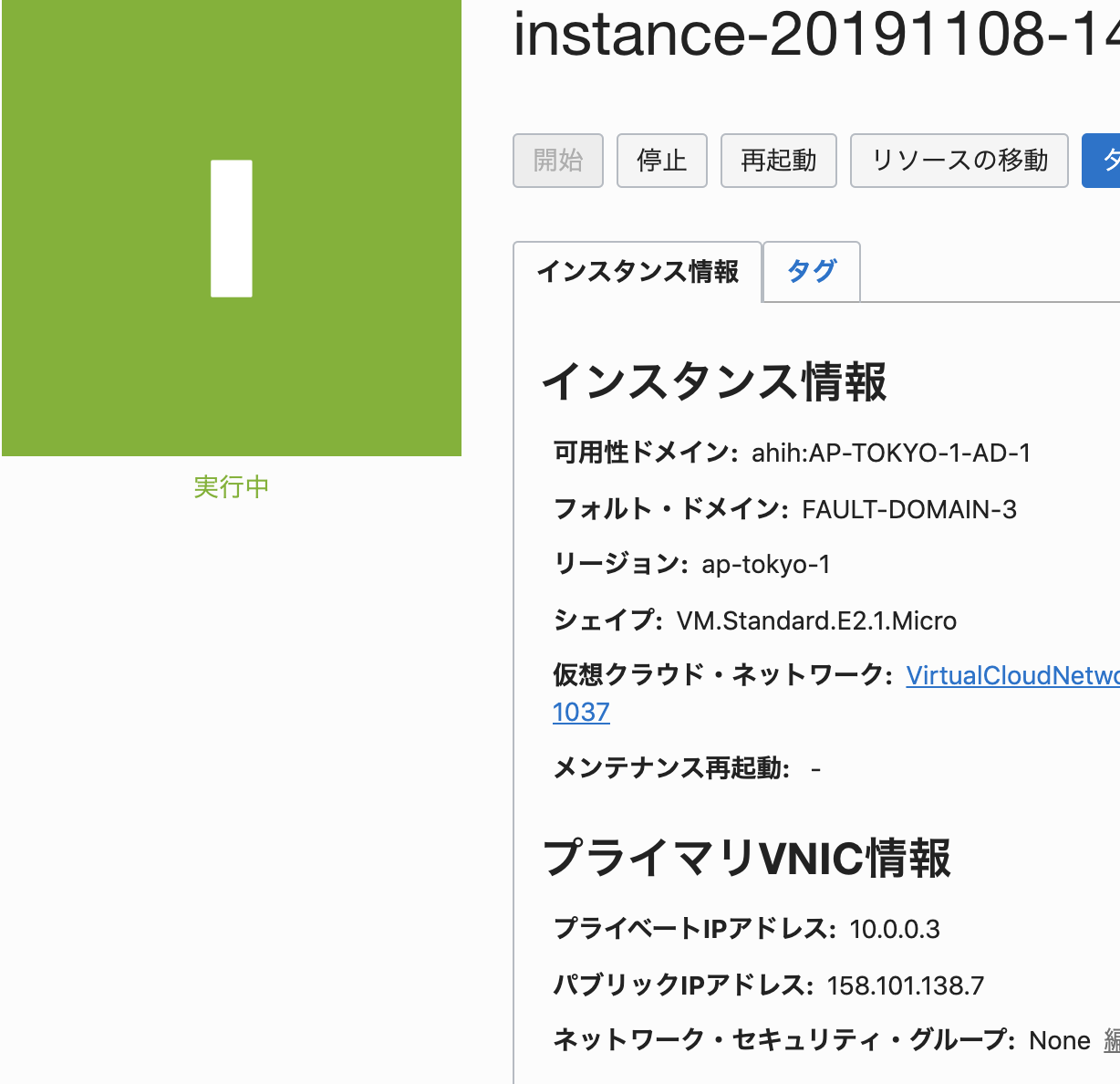The height and width of the screenshot is (1084, 1120).
Task: Click the プライマリVNIC情報 heading
Action: tap(747, 859)
